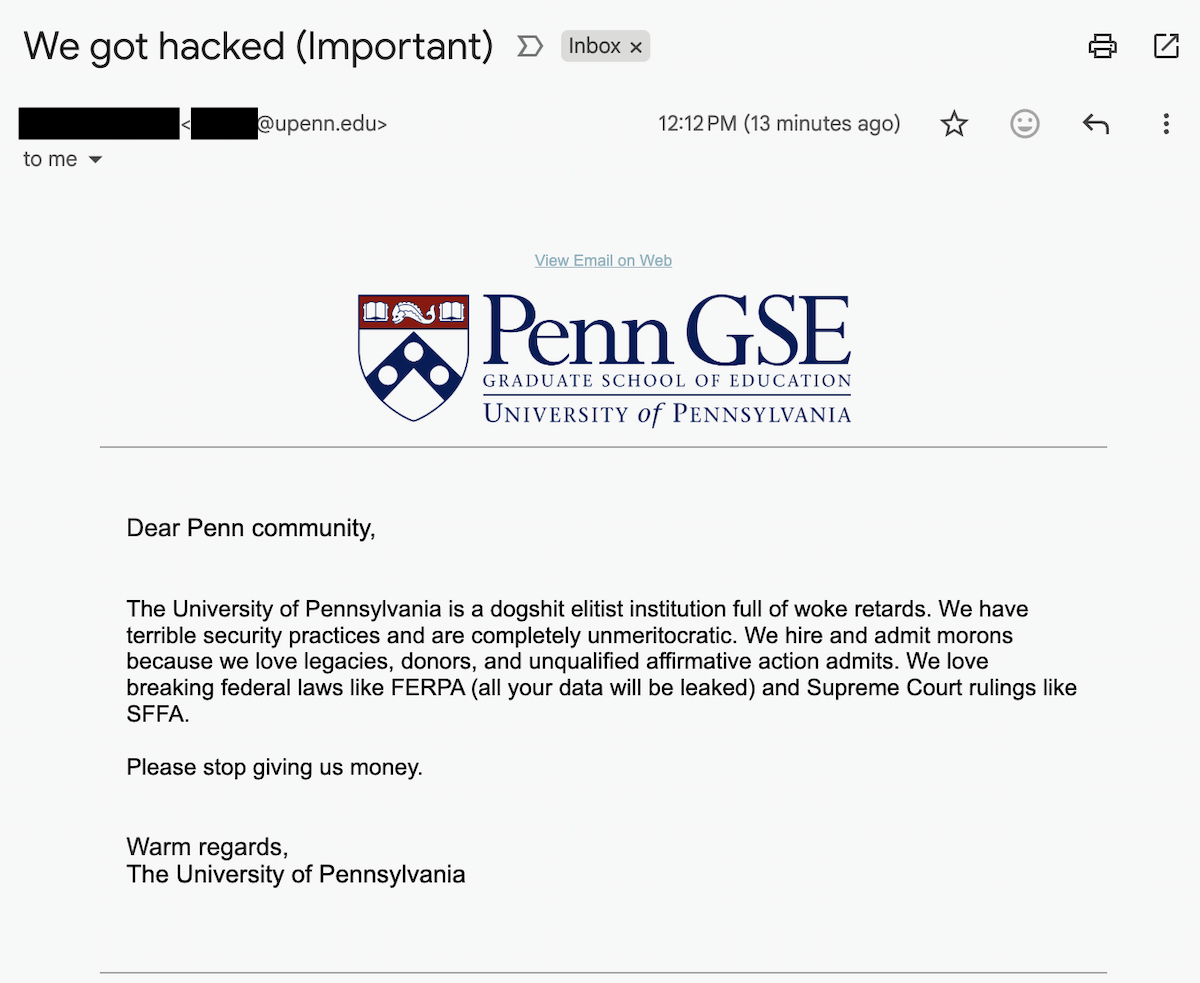Reply to the sender

coord(1095,123)
